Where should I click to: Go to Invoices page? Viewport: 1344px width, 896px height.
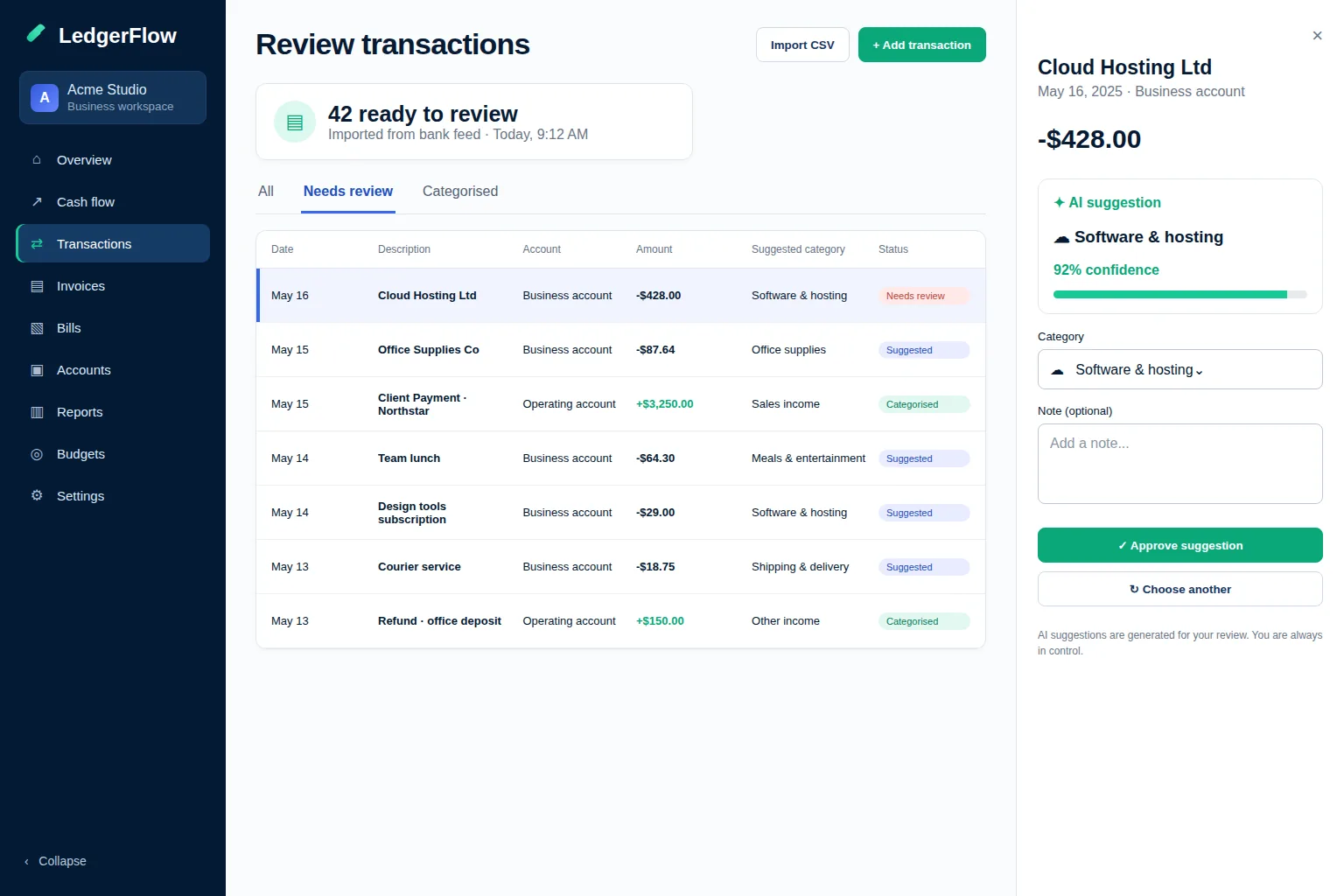point(113,286)
